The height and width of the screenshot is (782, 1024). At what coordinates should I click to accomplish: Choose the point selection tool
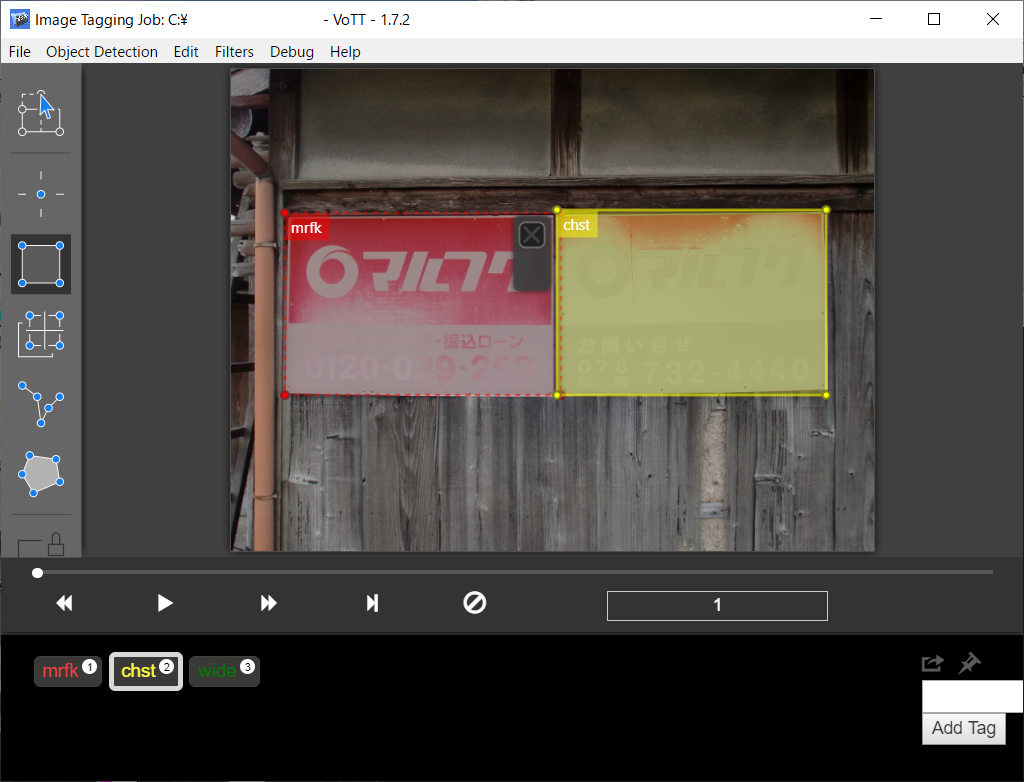[x=40, y=194]
